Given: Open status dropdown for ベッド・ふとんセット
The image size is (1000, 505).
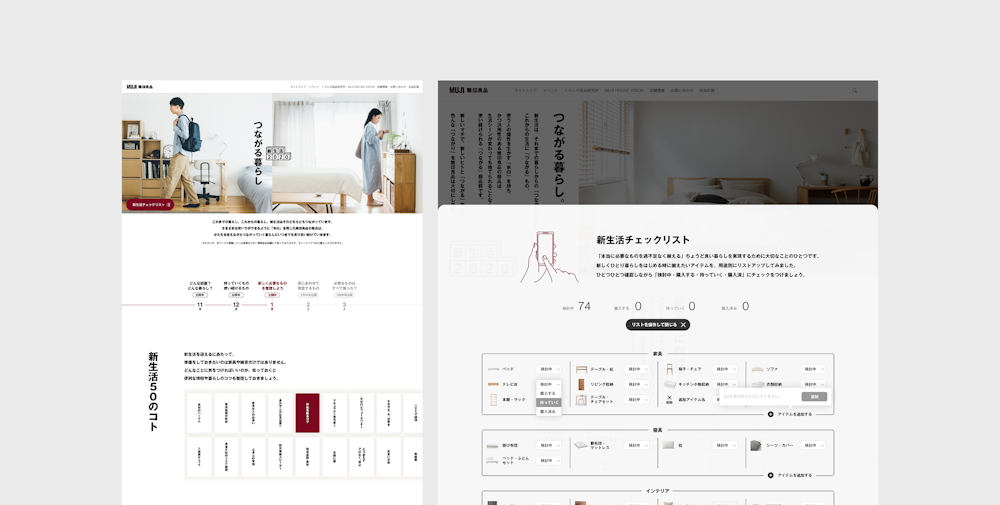Looking at the screenshot, I should click(x=548, y=460).
